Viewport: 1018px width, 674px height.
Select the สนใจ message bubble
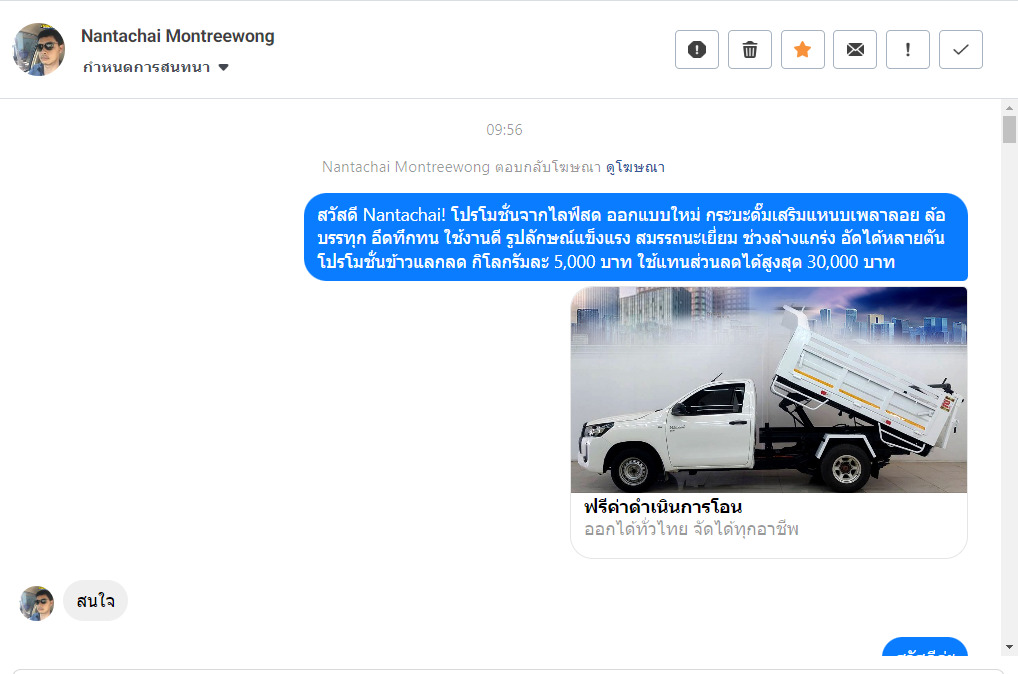point(95,601)
